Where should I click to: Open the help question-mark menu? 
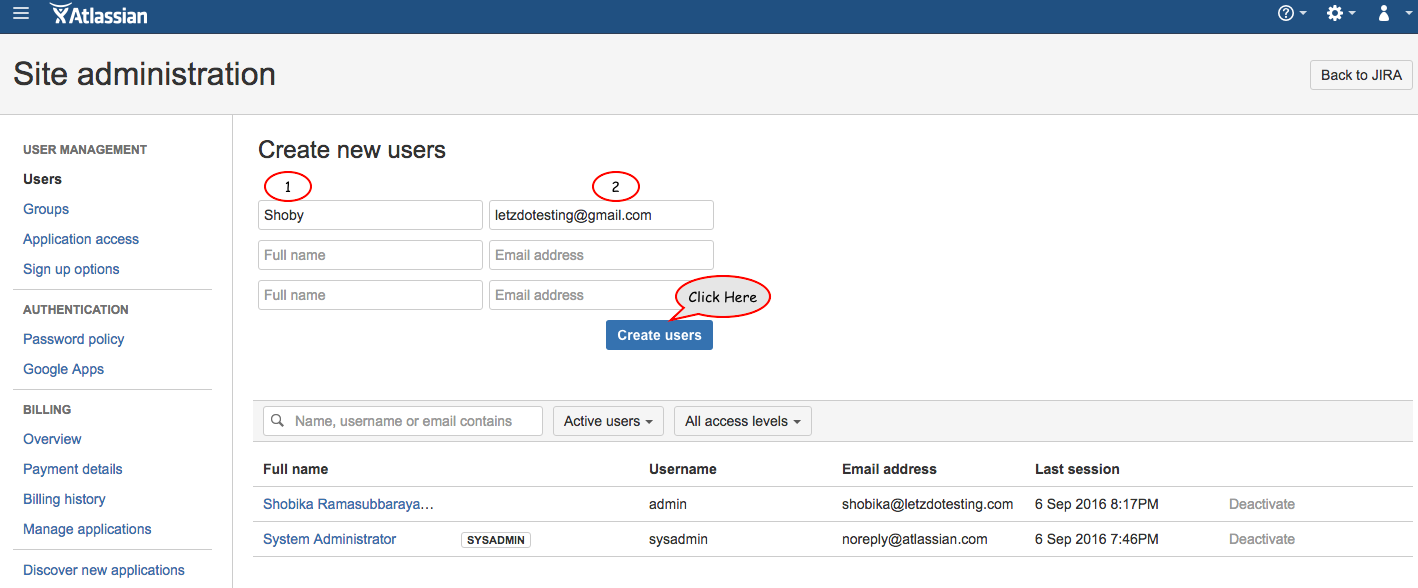tap(1291, 13)
